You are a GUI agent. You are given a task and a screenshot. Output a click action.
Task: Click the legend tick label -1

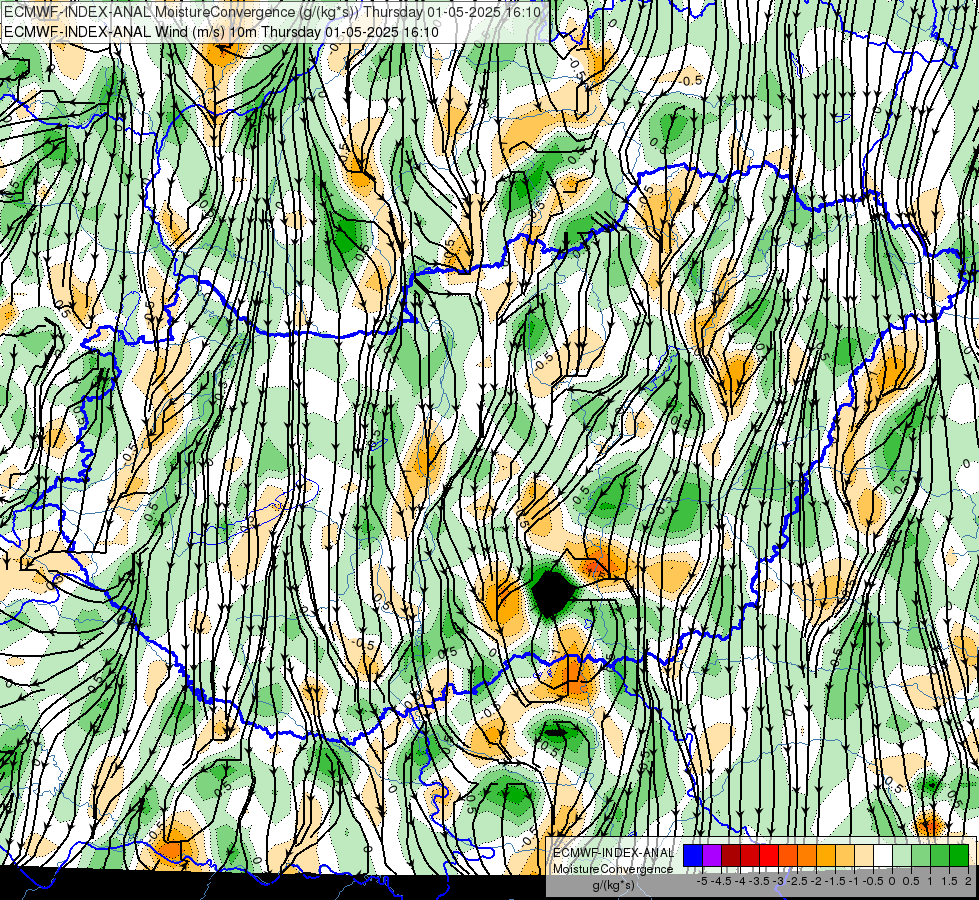coord(854,881)
